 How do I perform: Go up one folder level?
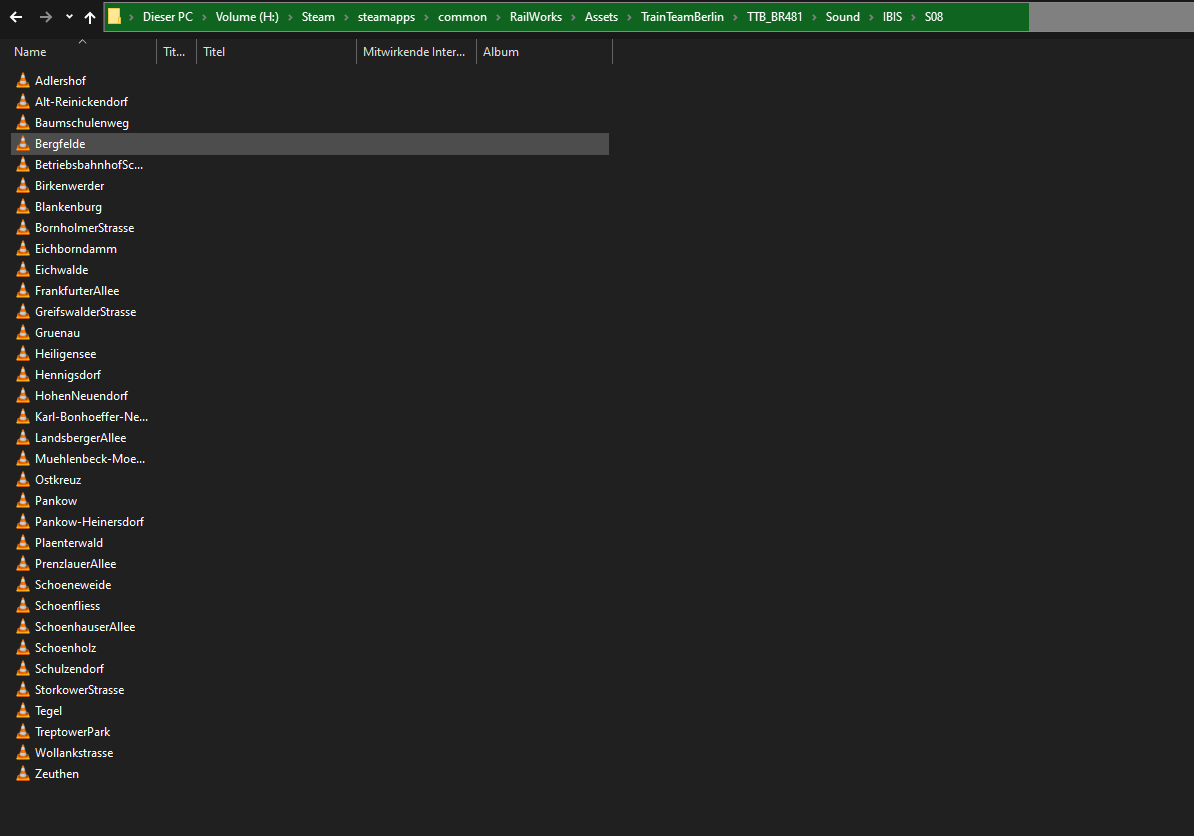point(90,17)
